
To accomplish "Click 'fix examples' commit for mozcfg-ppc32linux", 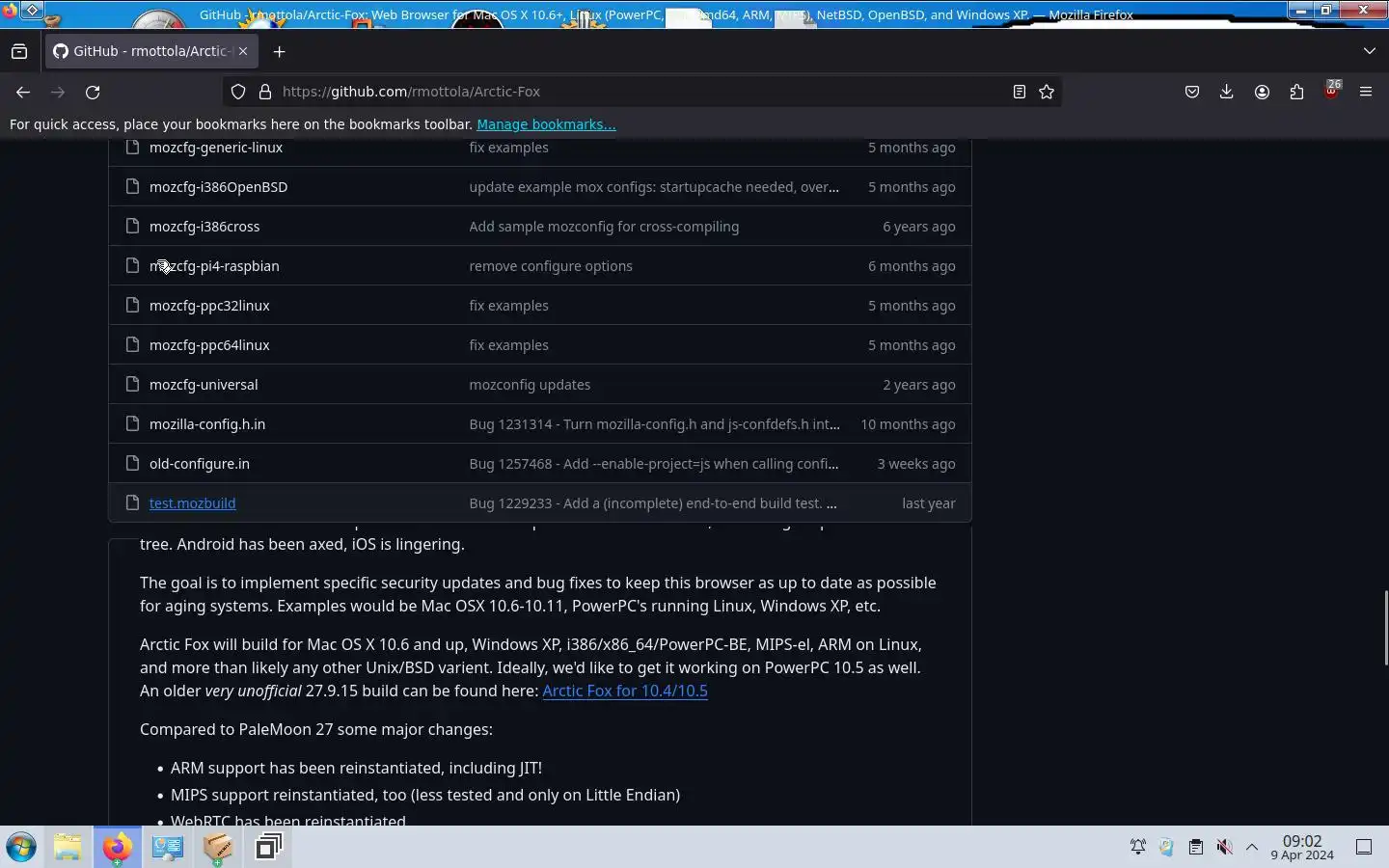I will (x=508, y=306).
